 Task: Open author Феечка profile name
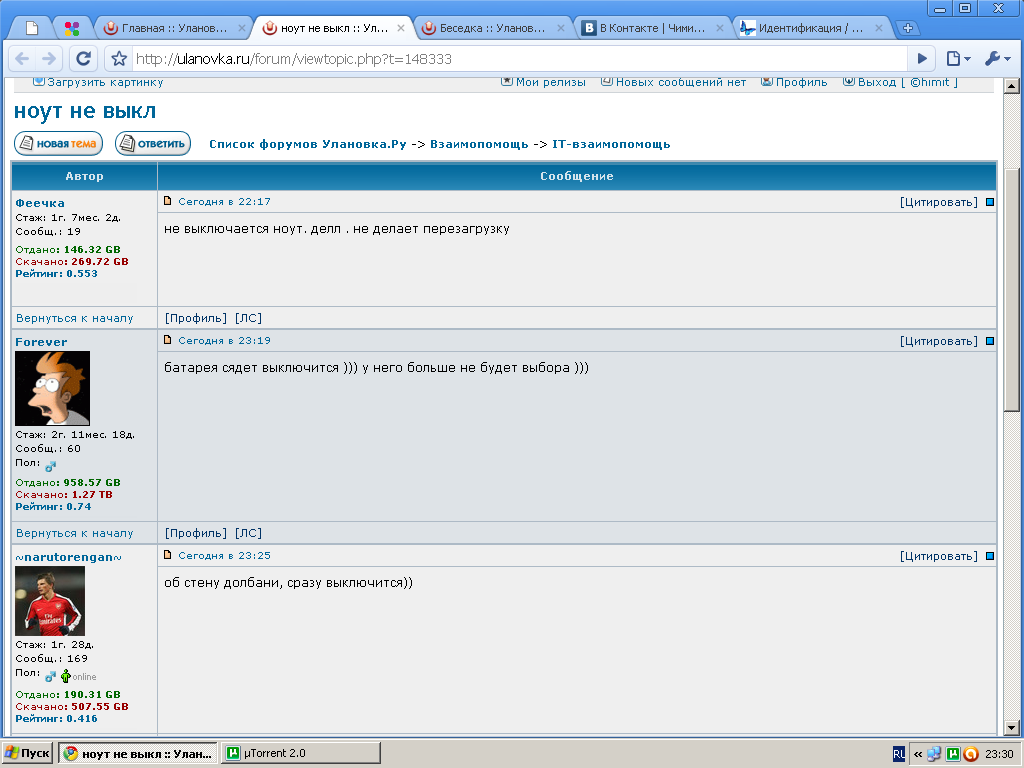pos(40,203)
